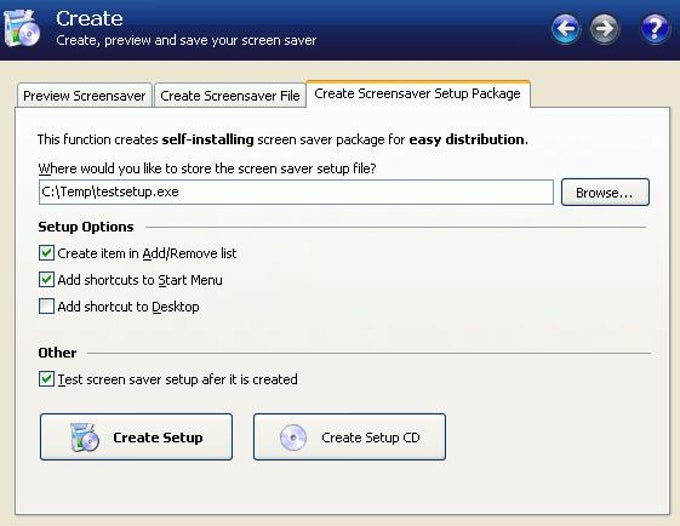
Task: Uncheck Create item in Add/Remove list
Action: click(47, 254)
